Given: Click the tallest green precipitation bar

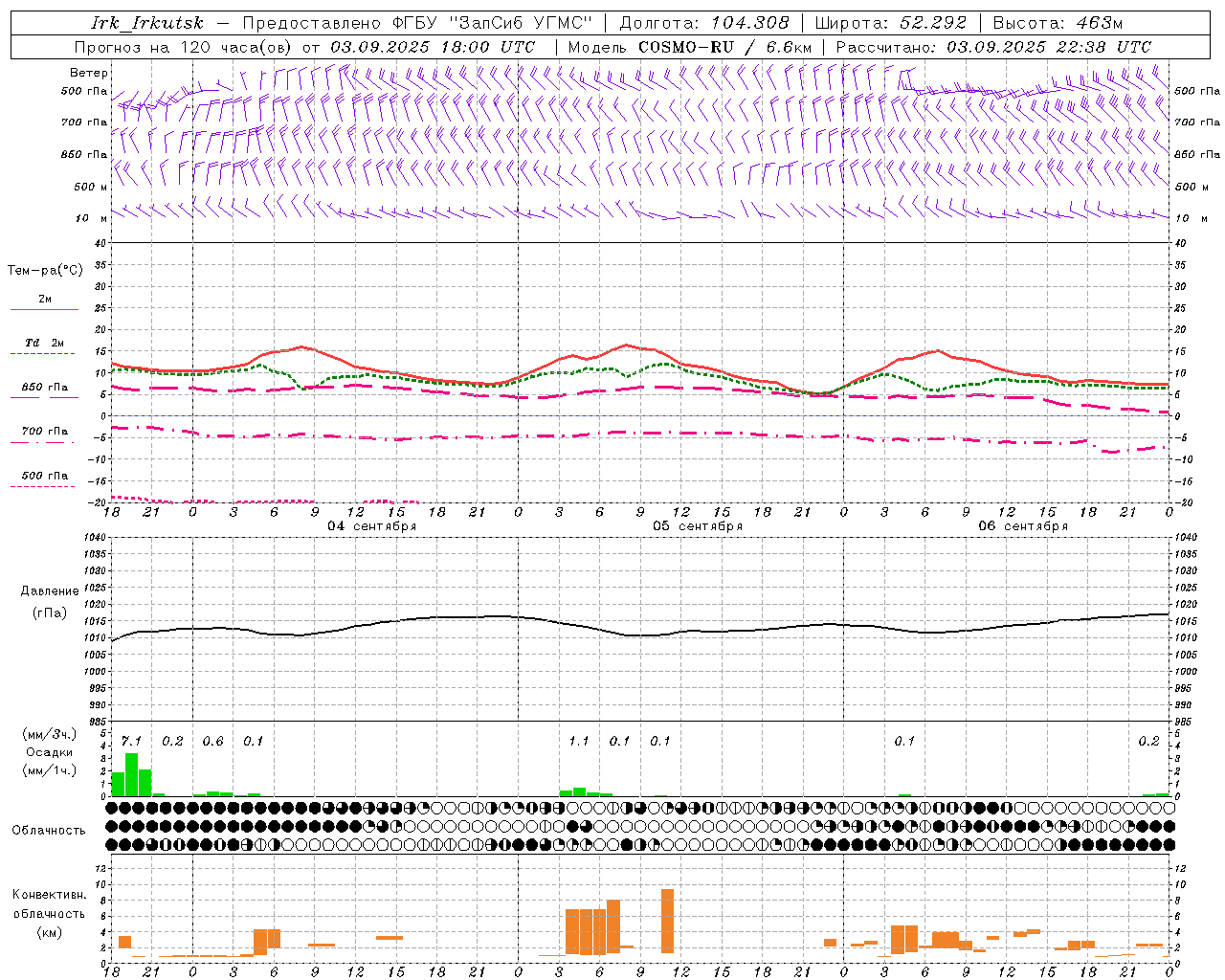Looking at the screenshot, I should (x=131, y=774).
